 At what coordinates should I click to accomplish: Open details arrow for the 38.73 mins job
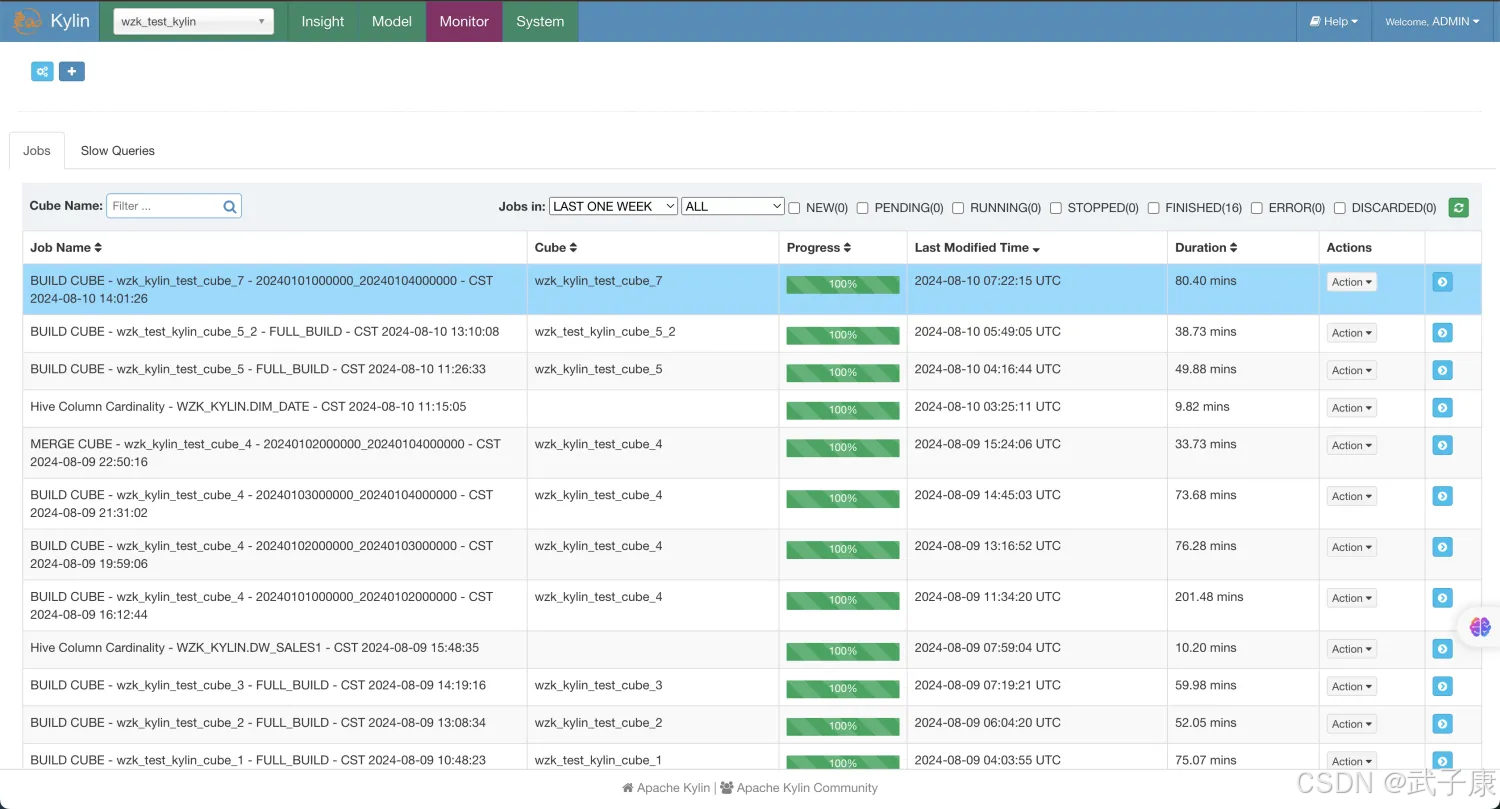click(1442, 333)
